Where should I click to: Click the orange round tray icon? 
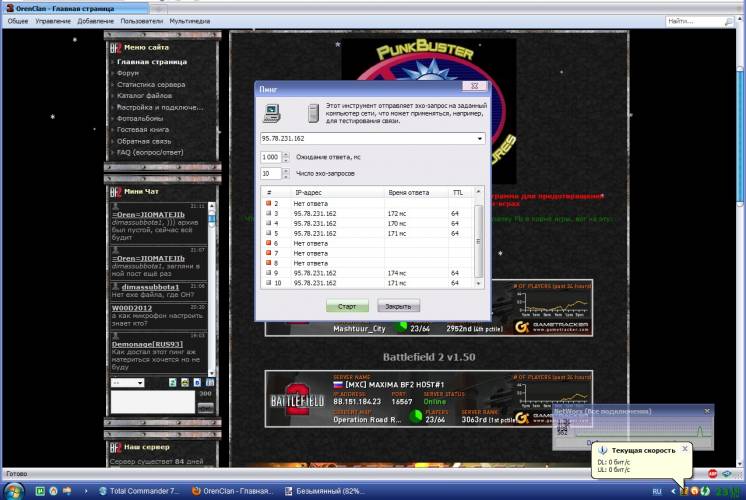coord(695,491)
